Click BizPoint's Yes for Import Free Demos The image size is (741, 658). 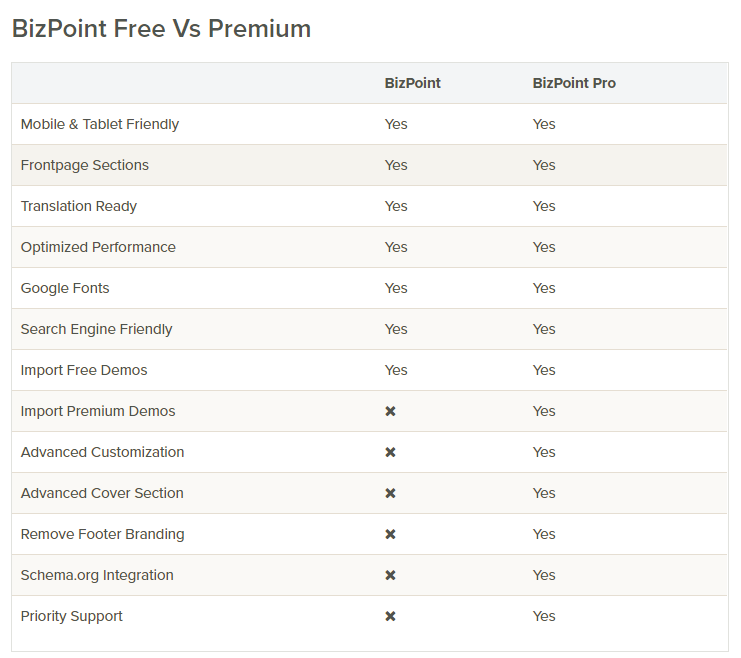coord(396,370)
